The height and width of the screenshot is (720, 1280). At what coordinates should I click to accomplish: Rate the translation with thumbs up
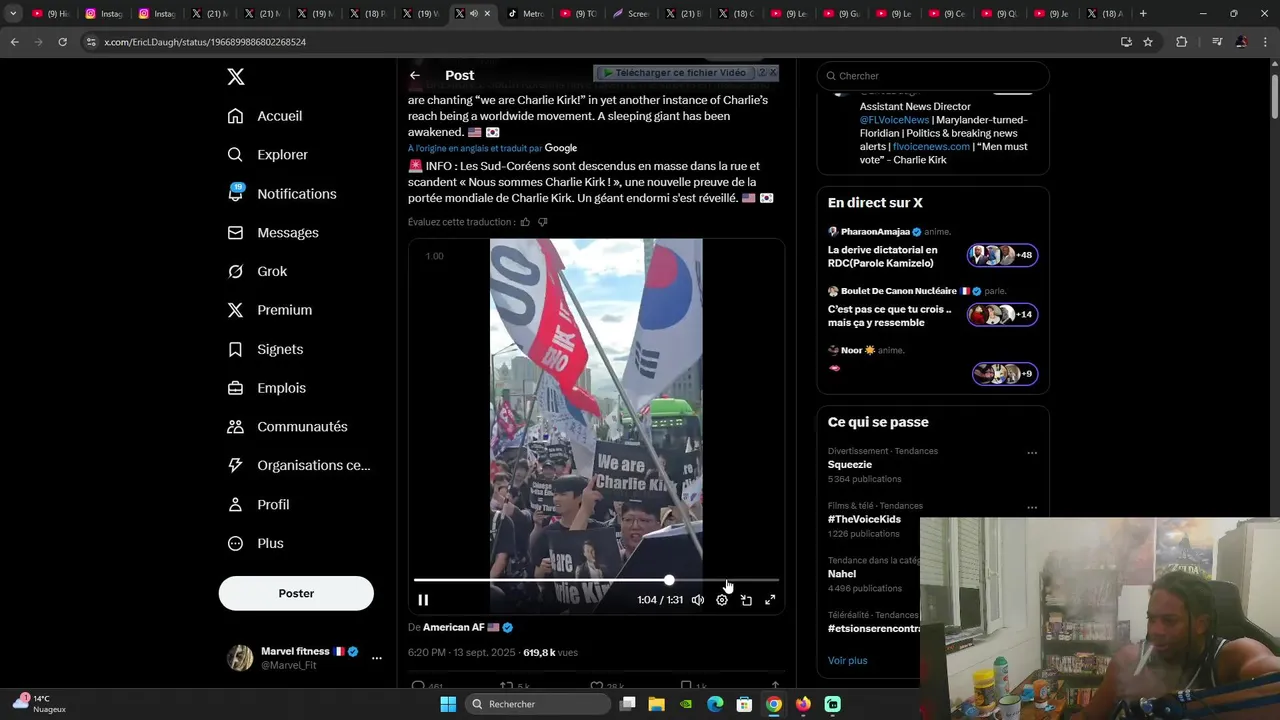pos(525,222)
